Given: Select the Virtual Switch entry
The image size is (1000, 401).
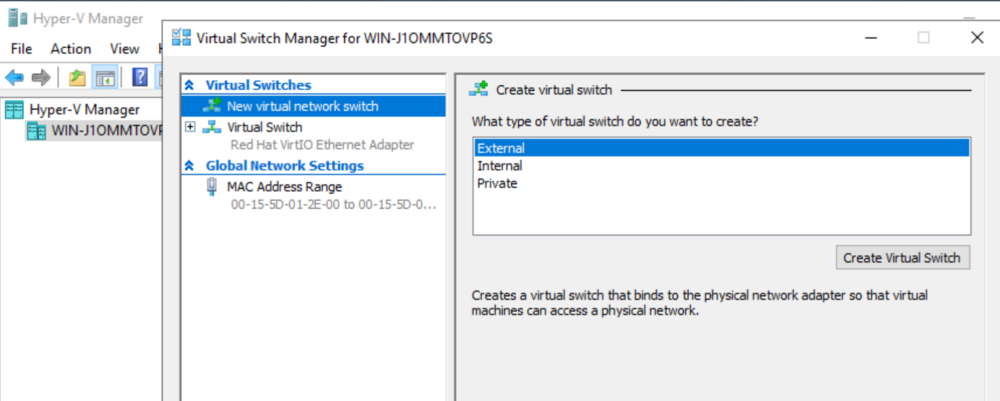Looking at the screenshot, I should click(265, 127).
